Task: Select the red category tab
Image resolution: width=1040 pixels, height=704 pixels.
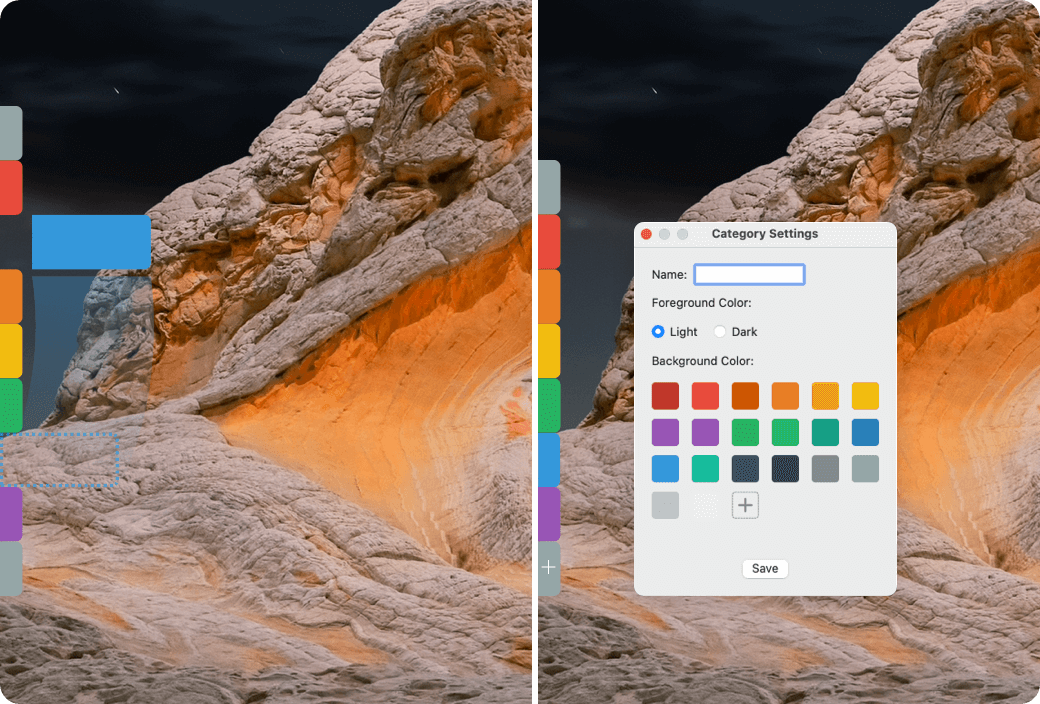Action: click(10, 188)
